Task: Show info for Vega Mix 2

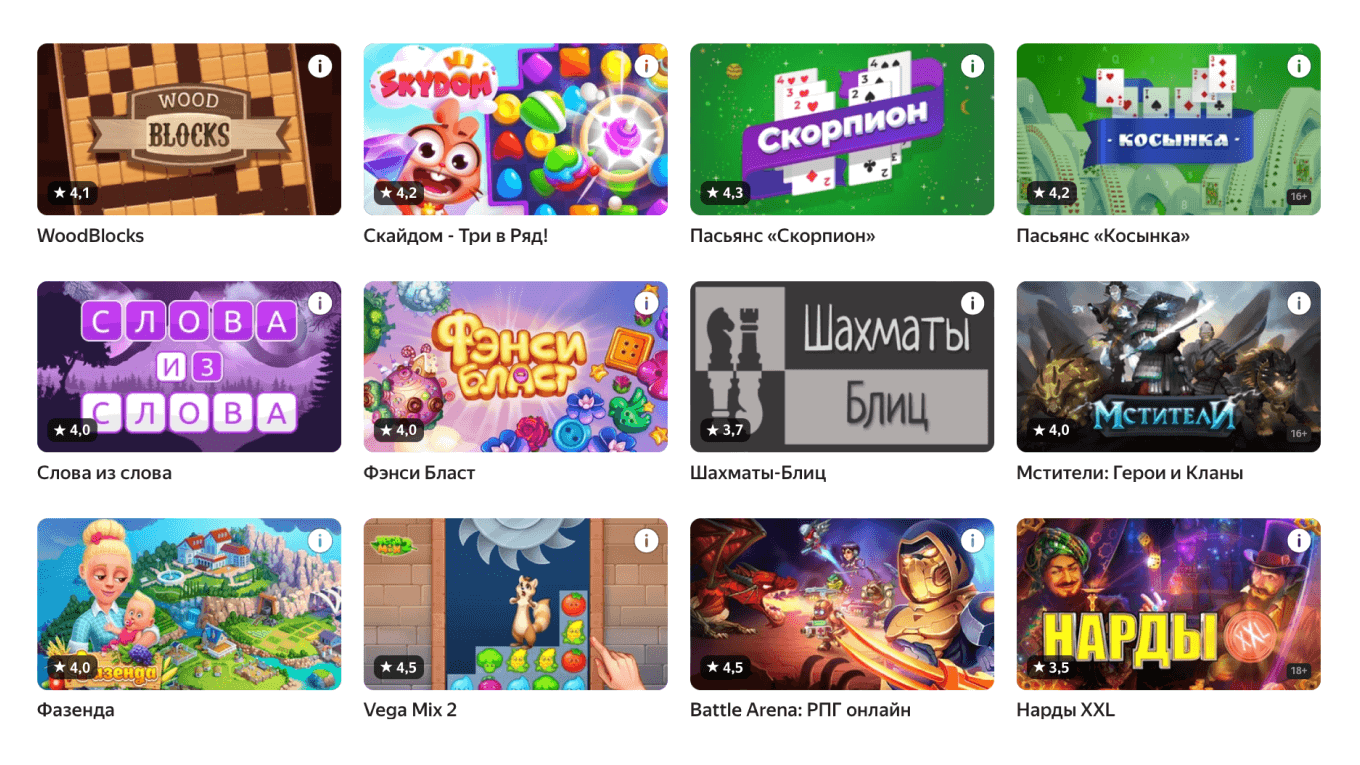Action: [646, 540]
